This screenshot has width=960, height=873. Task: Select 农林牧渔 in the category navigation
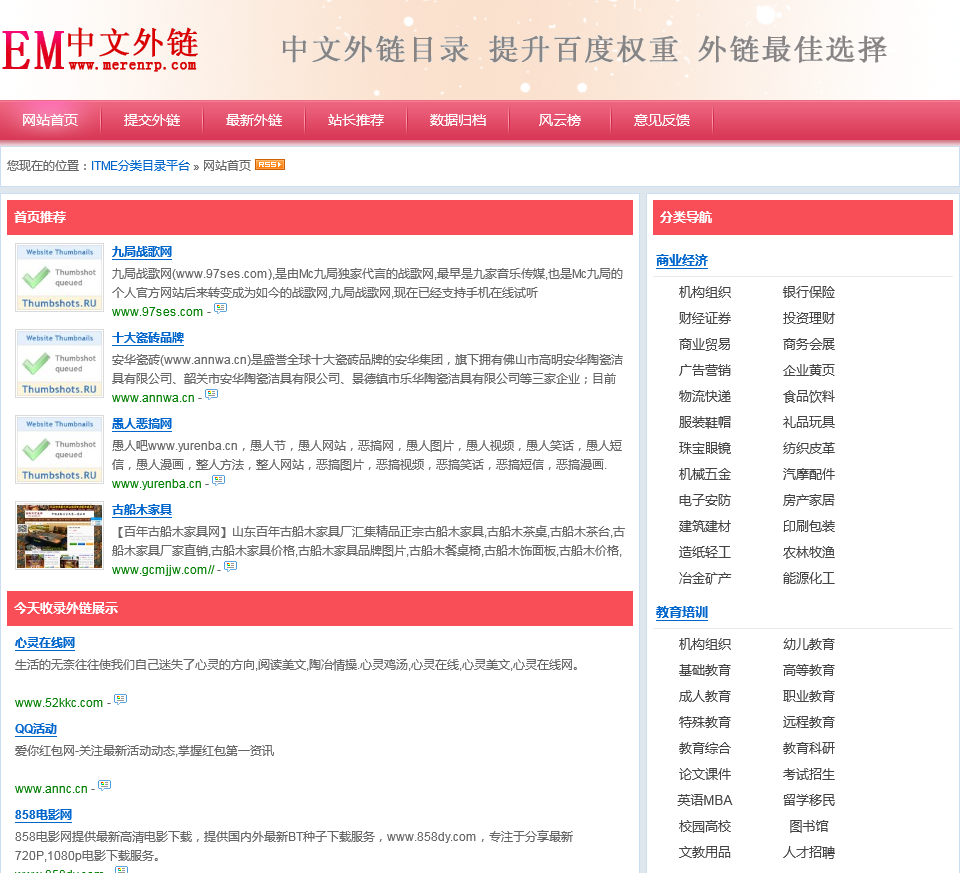pyautogui.click(x=808, y=553)
